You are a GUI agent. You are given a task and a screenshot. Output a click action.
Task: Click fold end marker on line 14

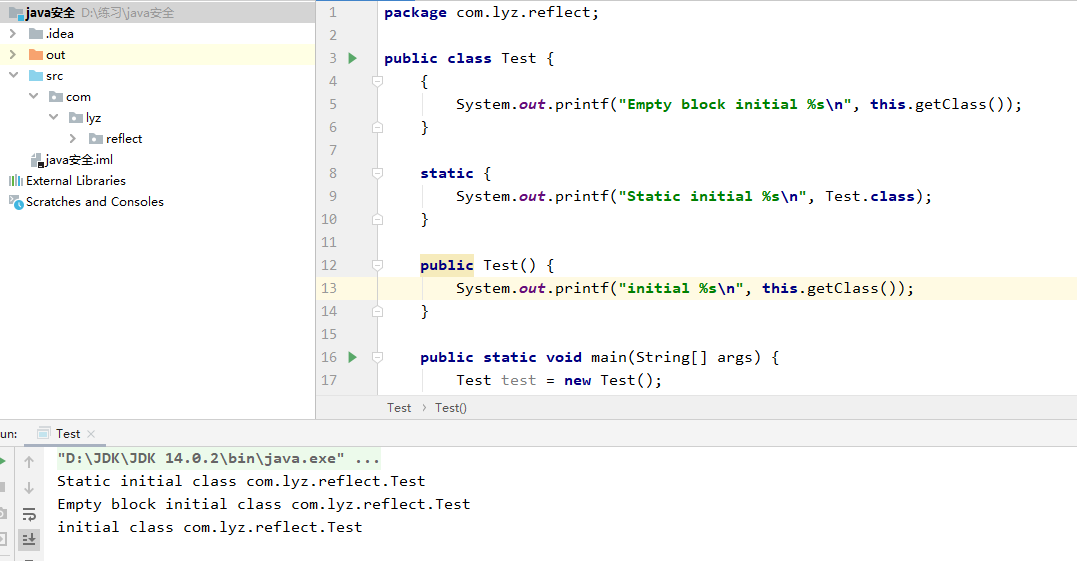pos(377,311)
